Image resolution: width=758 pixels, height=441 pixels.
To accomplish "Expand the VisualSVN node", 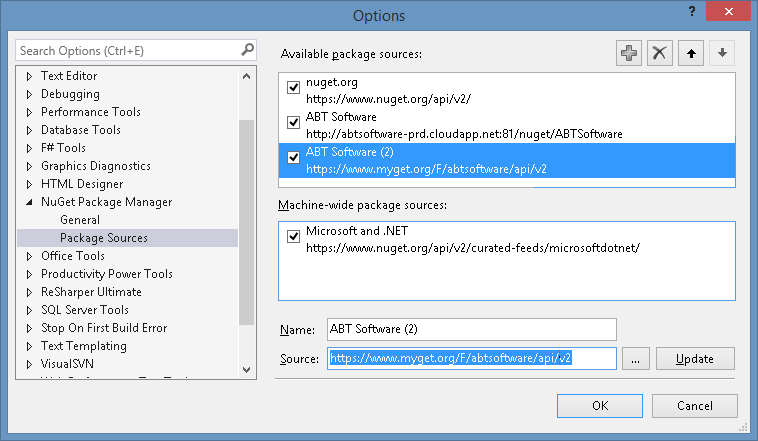I will [29, 364].
